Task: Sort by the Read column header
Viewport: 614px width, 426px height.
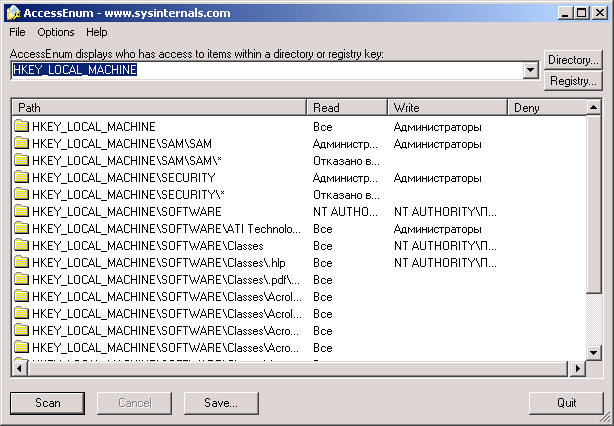Action: [347, 108]
